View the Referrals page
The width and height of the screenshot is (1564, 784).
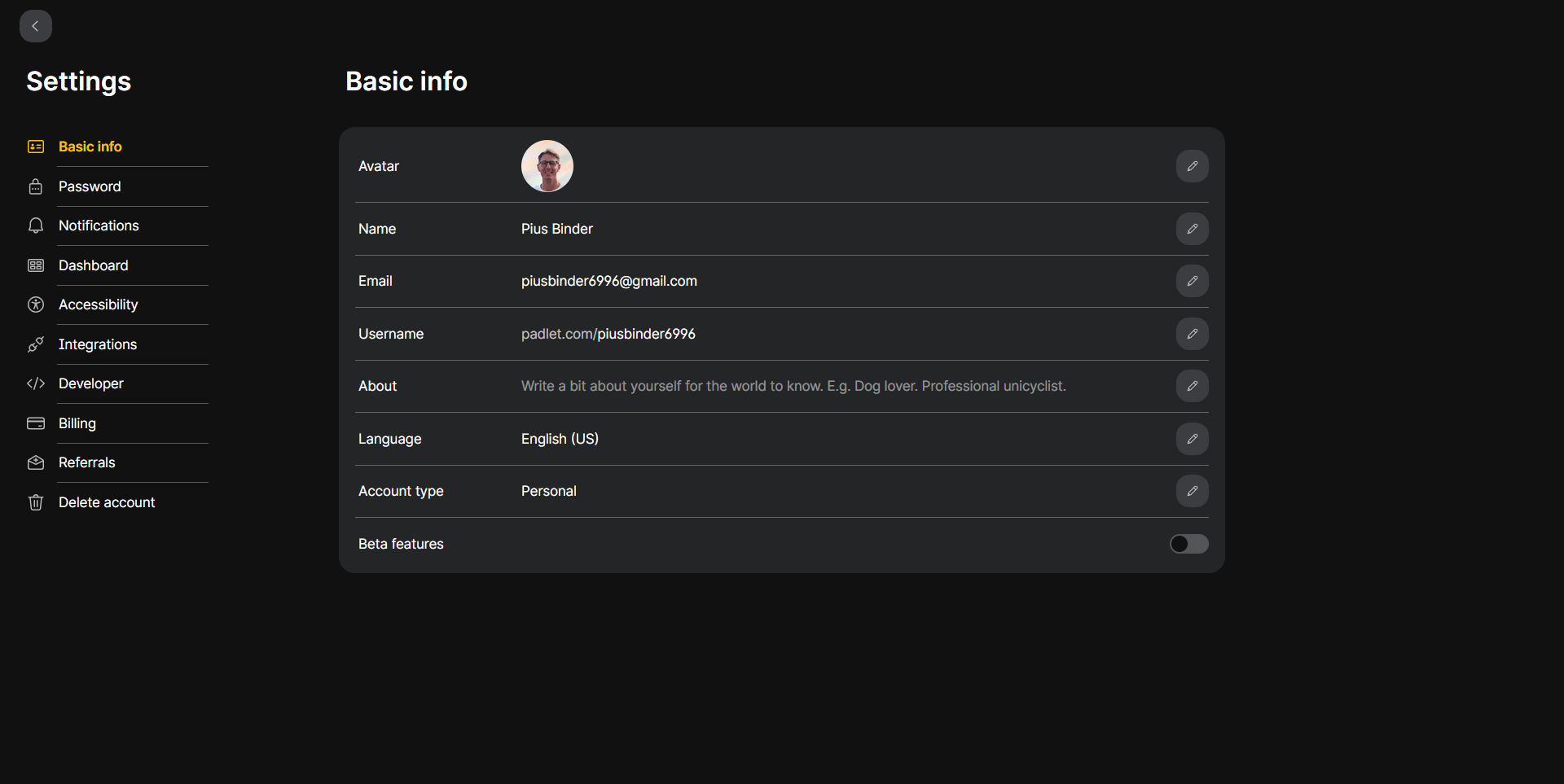[86, 462]
